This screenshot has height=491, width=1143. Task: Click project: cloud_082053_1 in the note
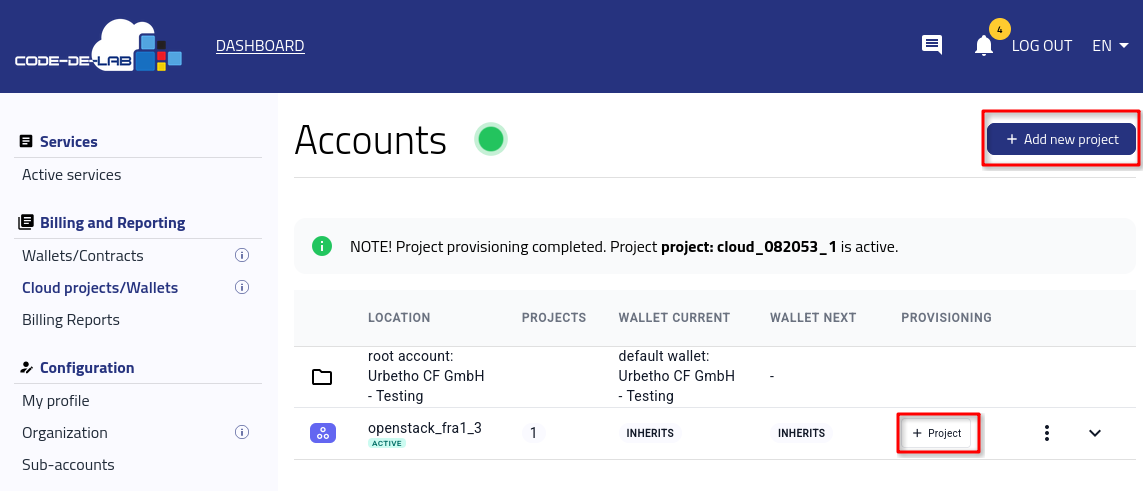[749, 247]
